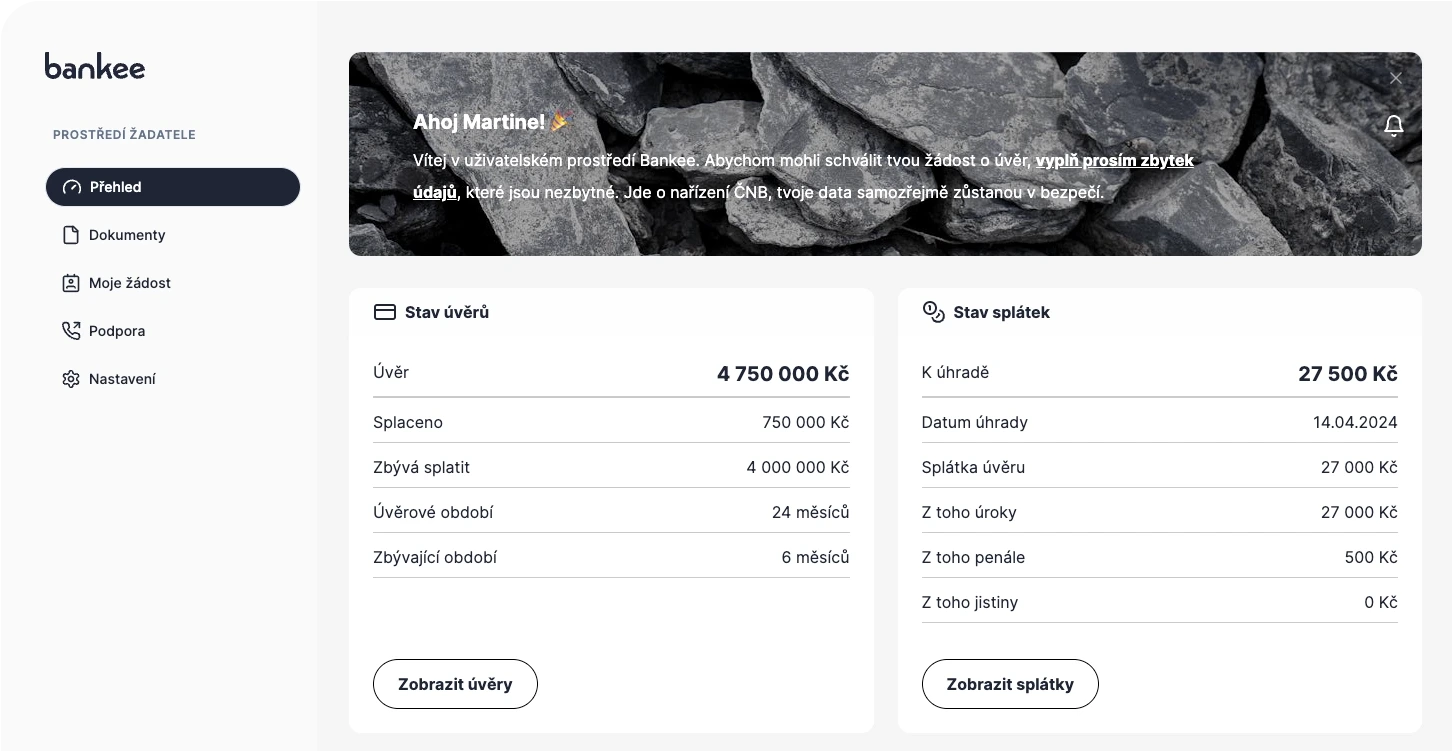Click the Přehled gauge icon
Image resolution: width=1452 pixels, height=751 pixels.
(x=71, y=187)
